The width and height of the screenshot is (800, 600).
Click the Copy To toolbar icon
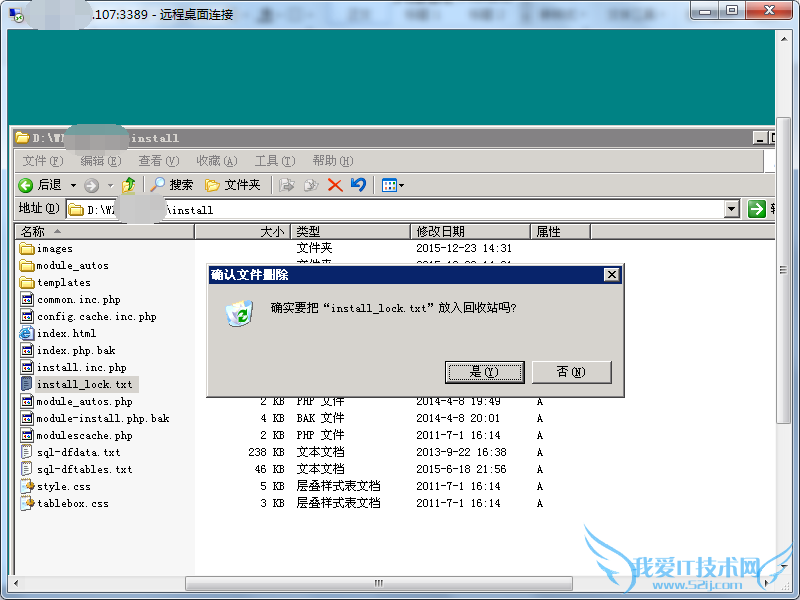[310, 184]
